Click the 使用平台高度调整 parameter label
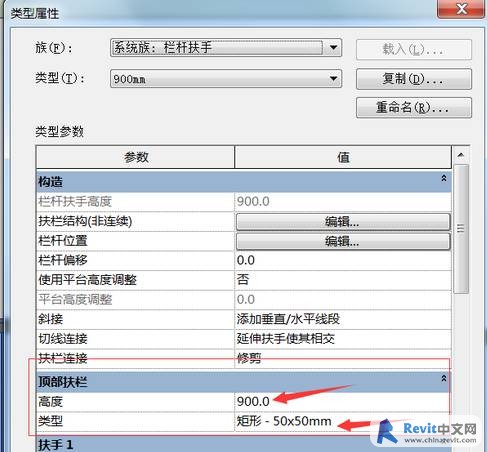The image size is (487, 452). (87, 280)
